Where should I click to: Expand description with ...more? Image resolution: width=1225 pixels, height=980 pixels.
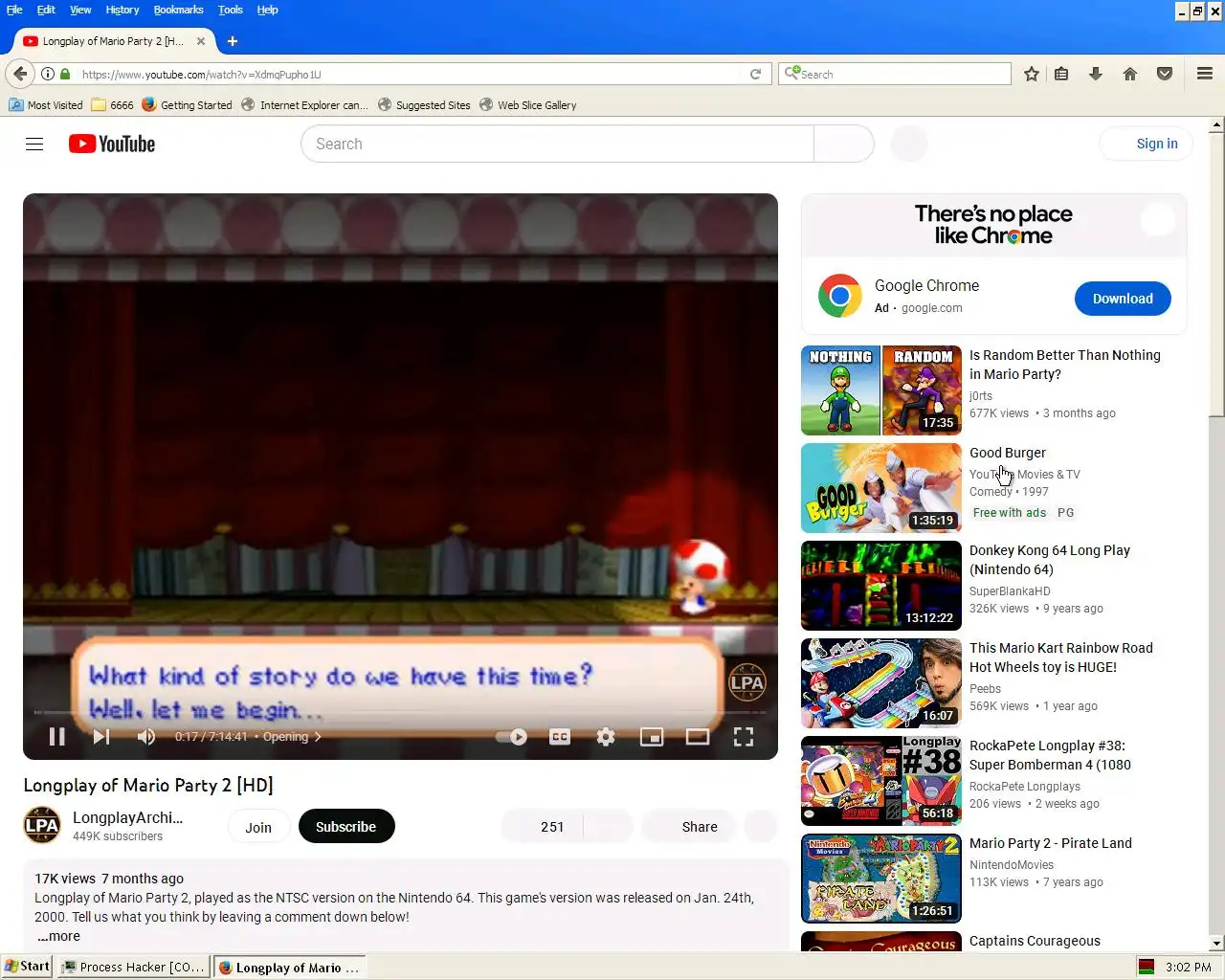pos(59,936)
